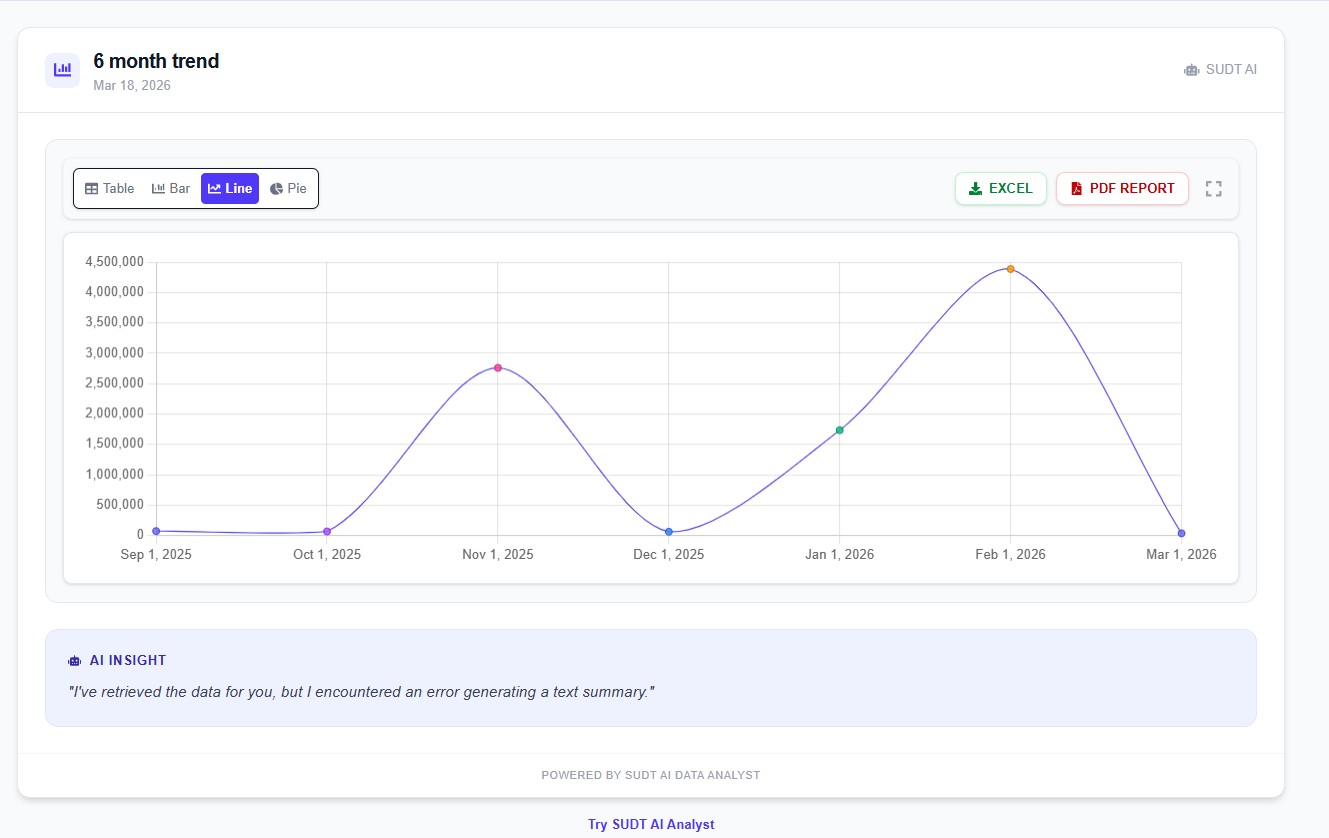Click the Oct 1, 2025 purple data point
Screen dimensions: 1329x838
(327, 532)
